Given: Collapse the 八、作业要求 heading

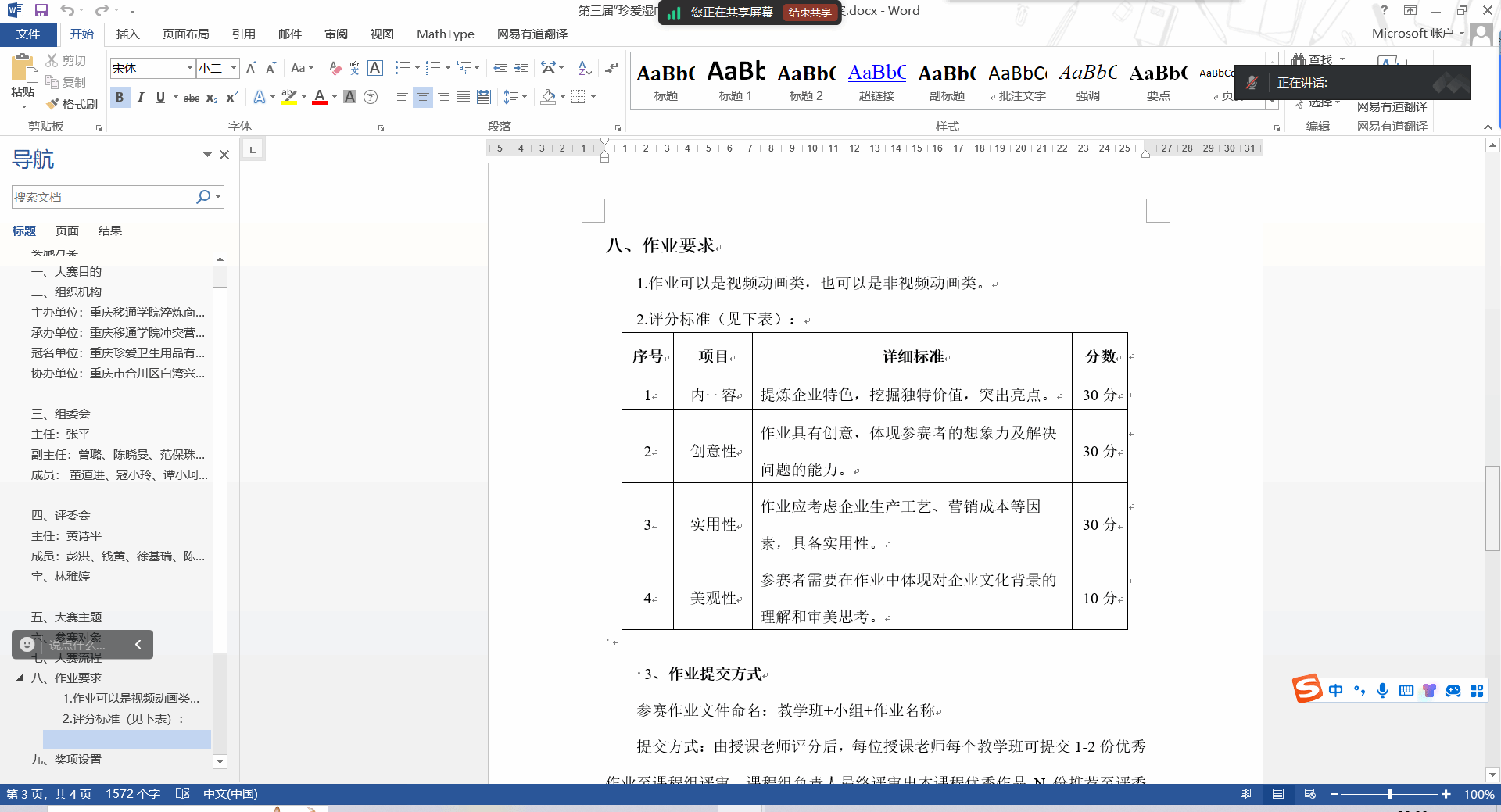Looking at the screenshot, I should tap(19, 678).
